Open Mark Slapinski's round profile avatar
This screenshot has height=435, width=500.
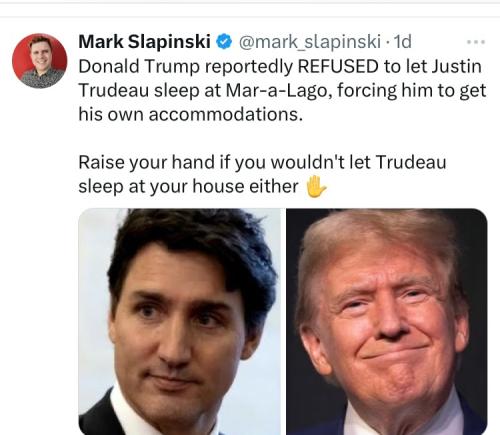click(40, 61)
